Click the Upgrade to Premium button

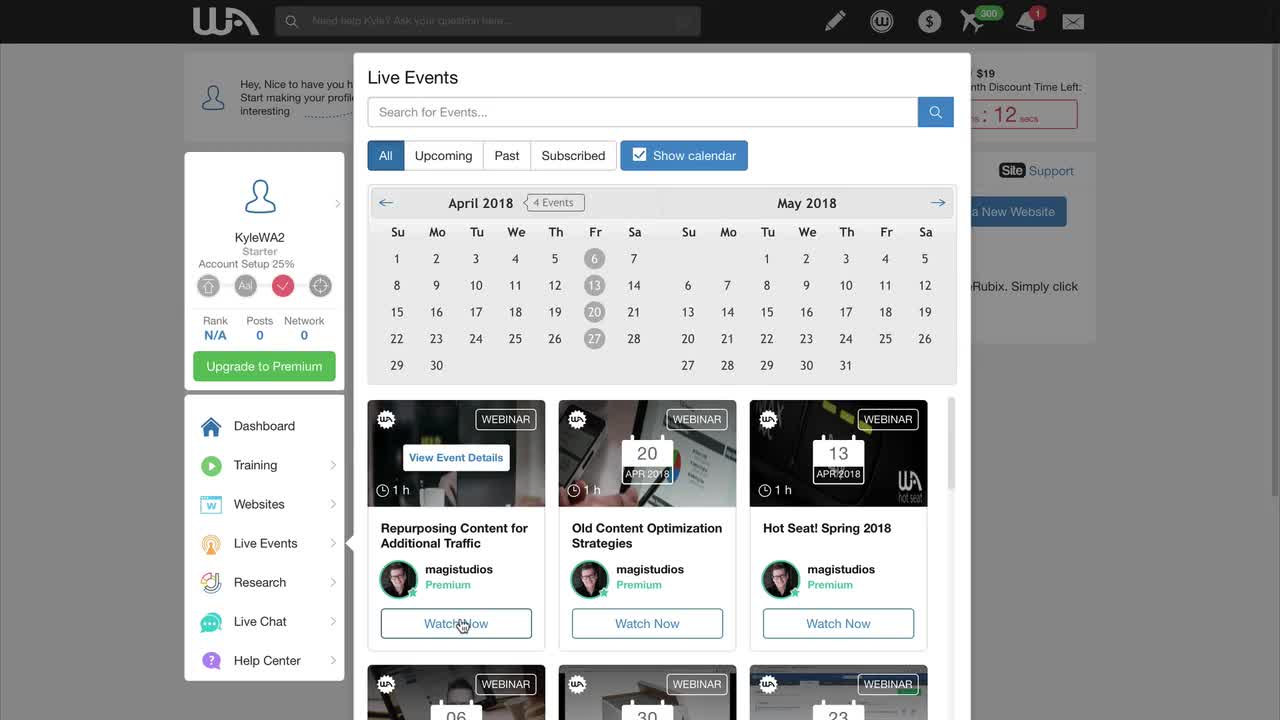point(264,366)
